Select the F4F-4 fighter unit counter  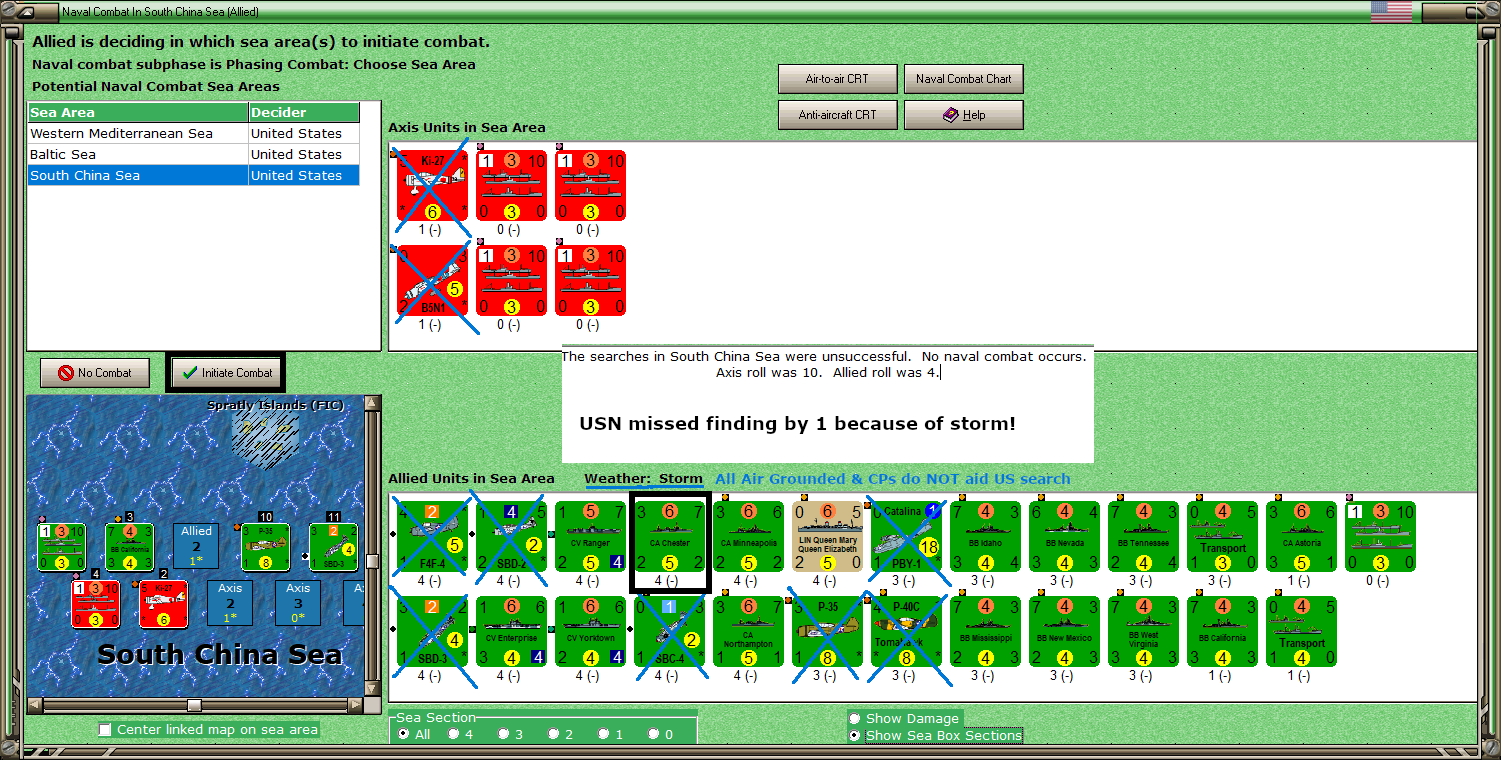pyautogui.click(x=432, y=536)
